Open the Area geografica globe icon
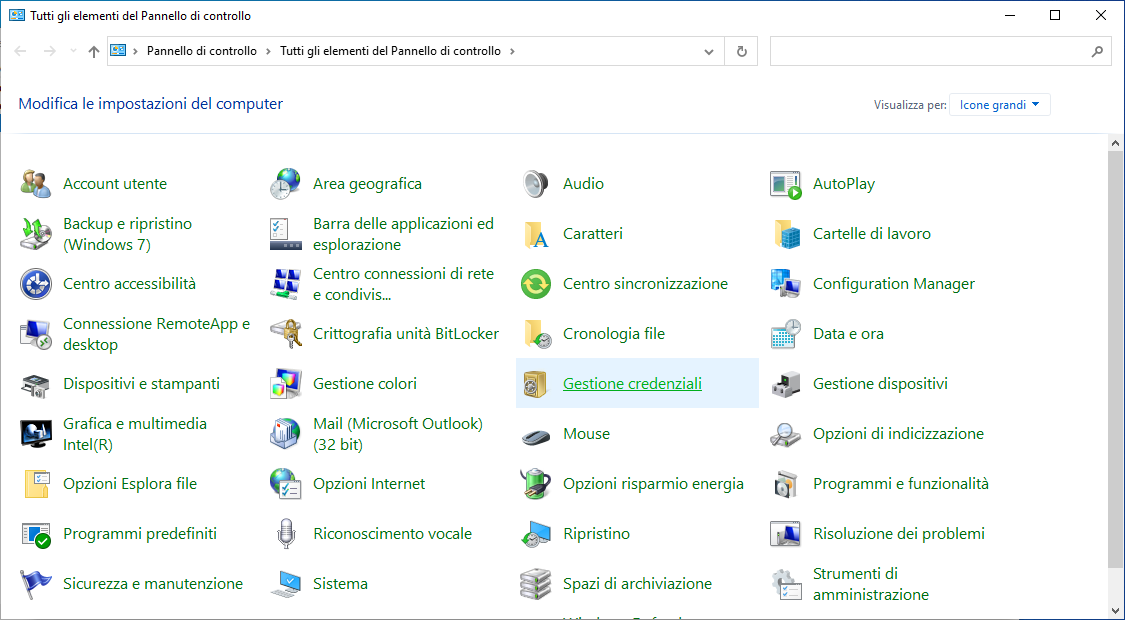1125x620 pixels. coord(286,184)
